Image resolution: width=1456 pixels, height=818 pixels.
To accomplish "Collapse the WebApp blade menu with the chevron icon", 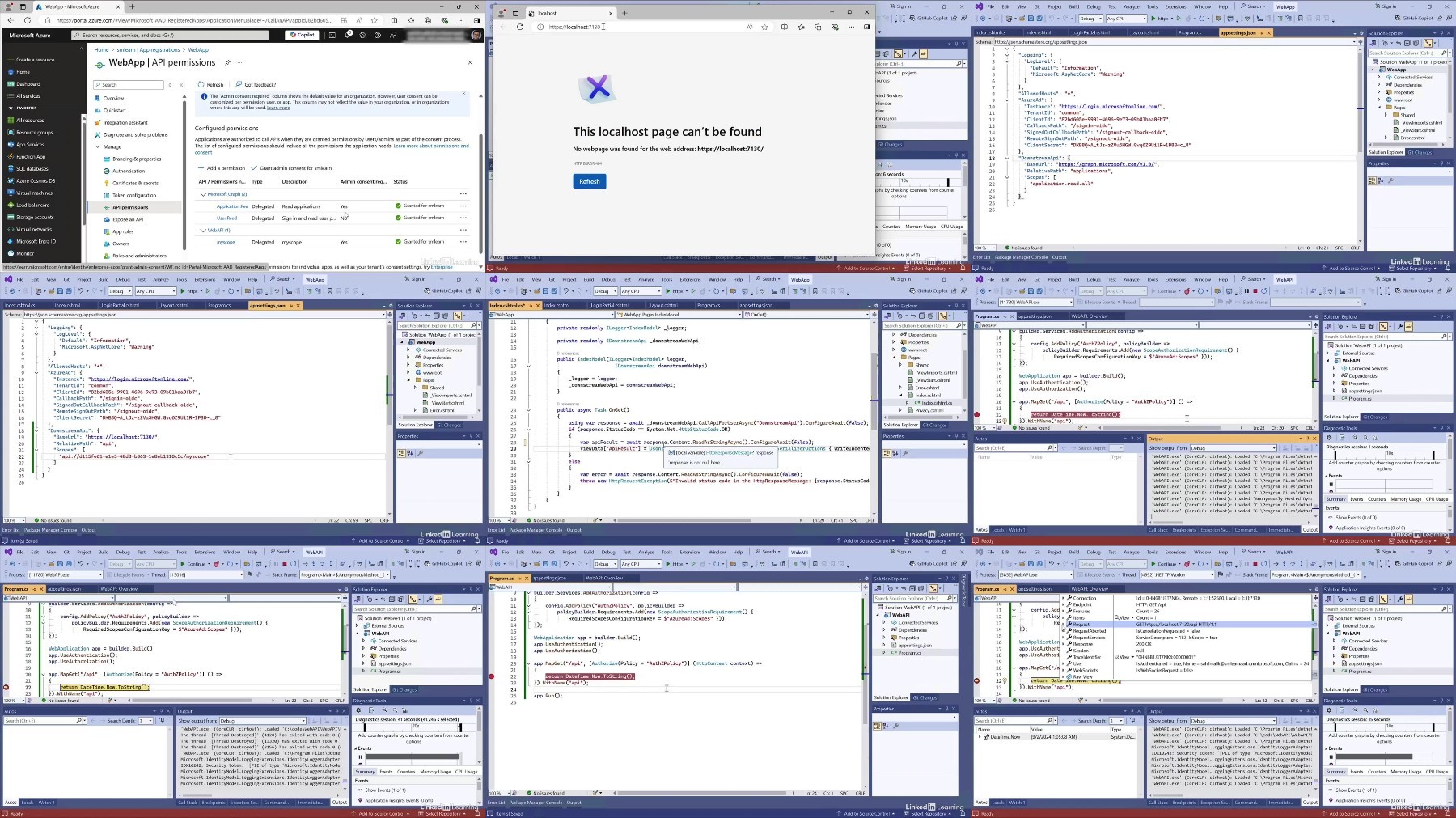I will (x=180, y=84).
